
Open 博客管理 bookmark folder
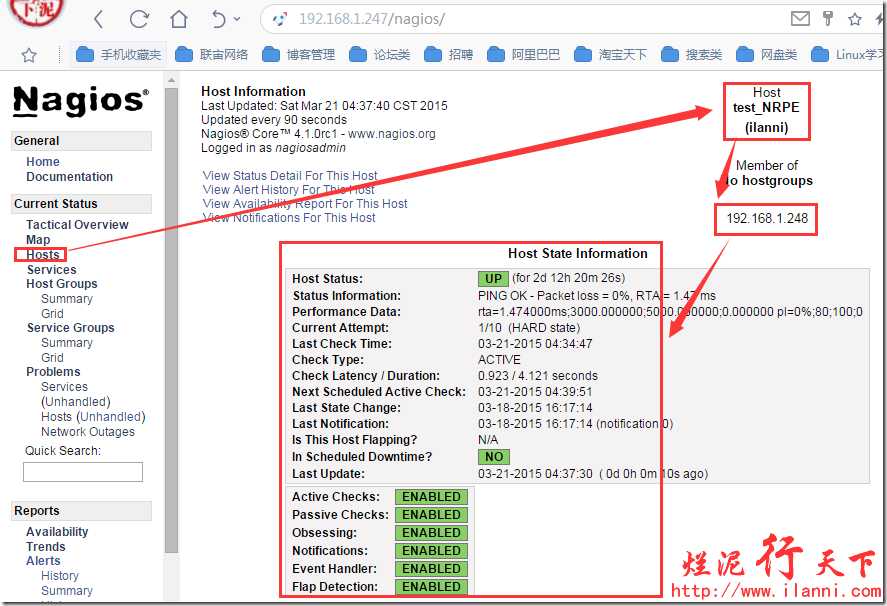coord(299,54)
